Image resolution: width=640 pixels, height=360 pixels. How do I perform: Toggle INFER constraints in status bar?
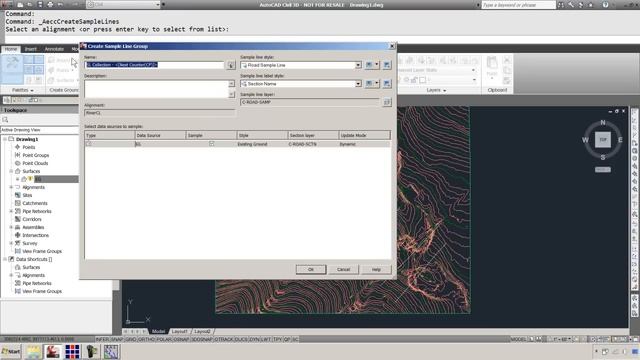[x=102, y=339]
